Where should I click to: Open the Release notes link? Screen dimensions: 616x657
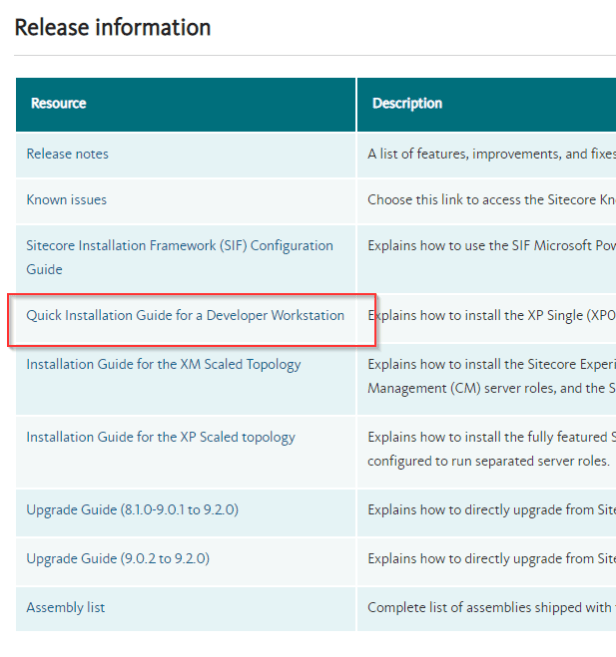click(x=67, y=154)
